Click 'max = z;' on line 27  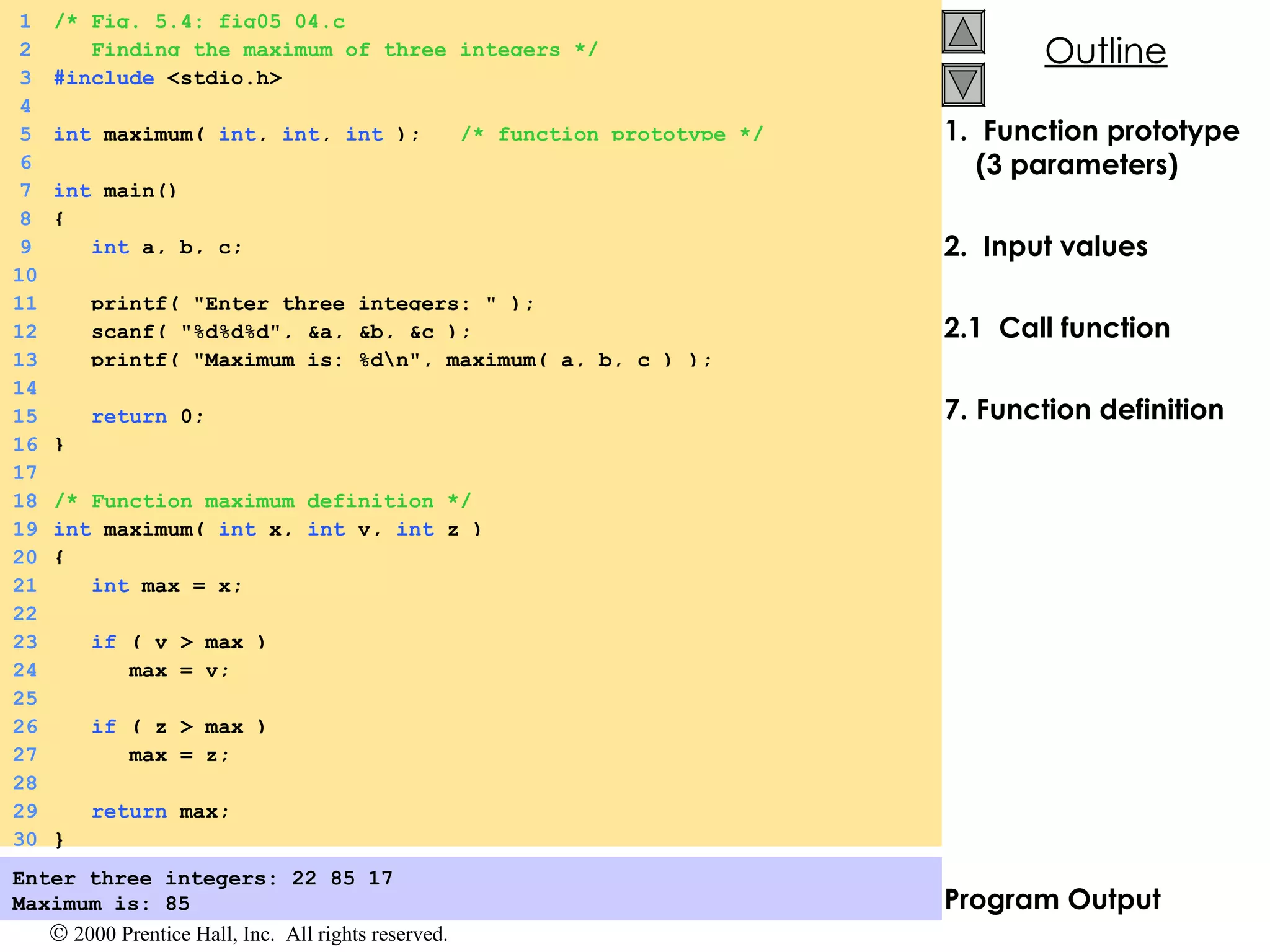179,755
